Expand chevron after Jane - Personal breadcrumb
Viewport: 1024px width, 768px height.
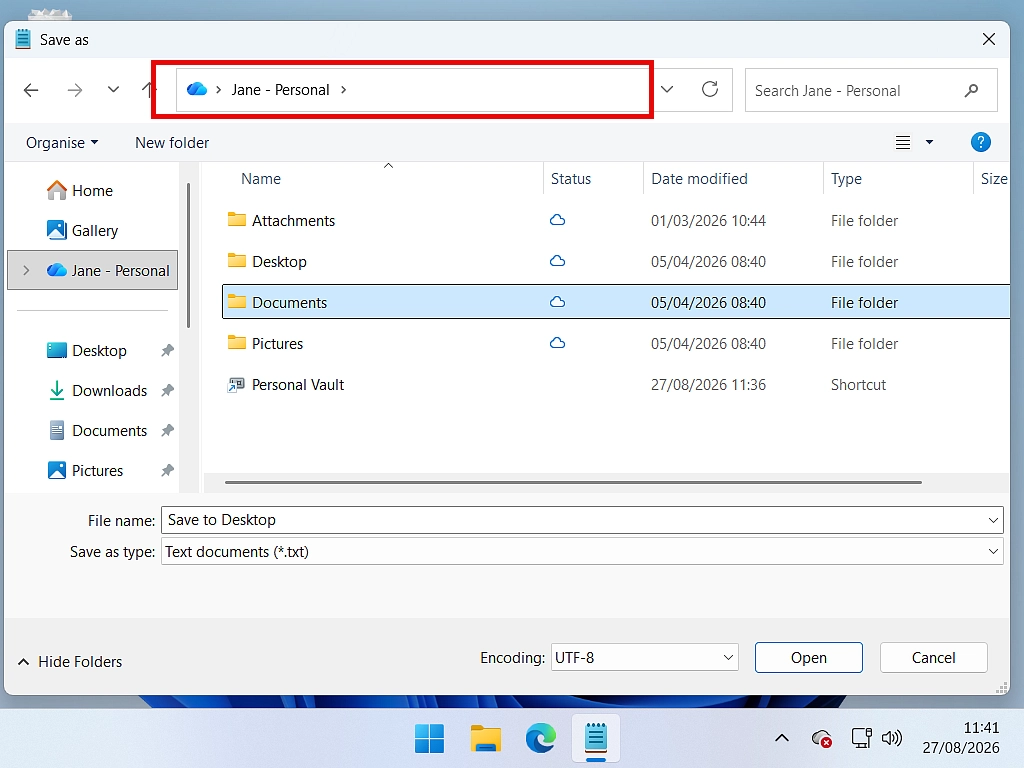344,89
